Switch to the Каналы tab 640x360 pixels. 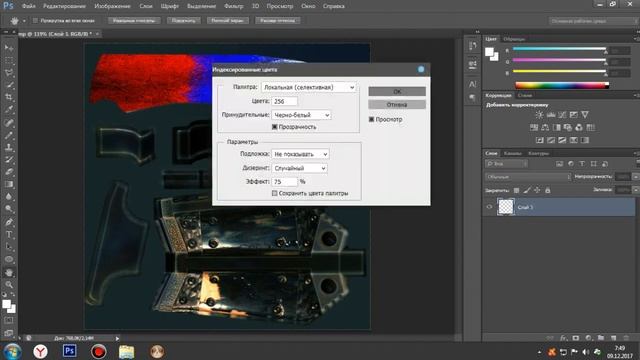(x=513, y=153)
